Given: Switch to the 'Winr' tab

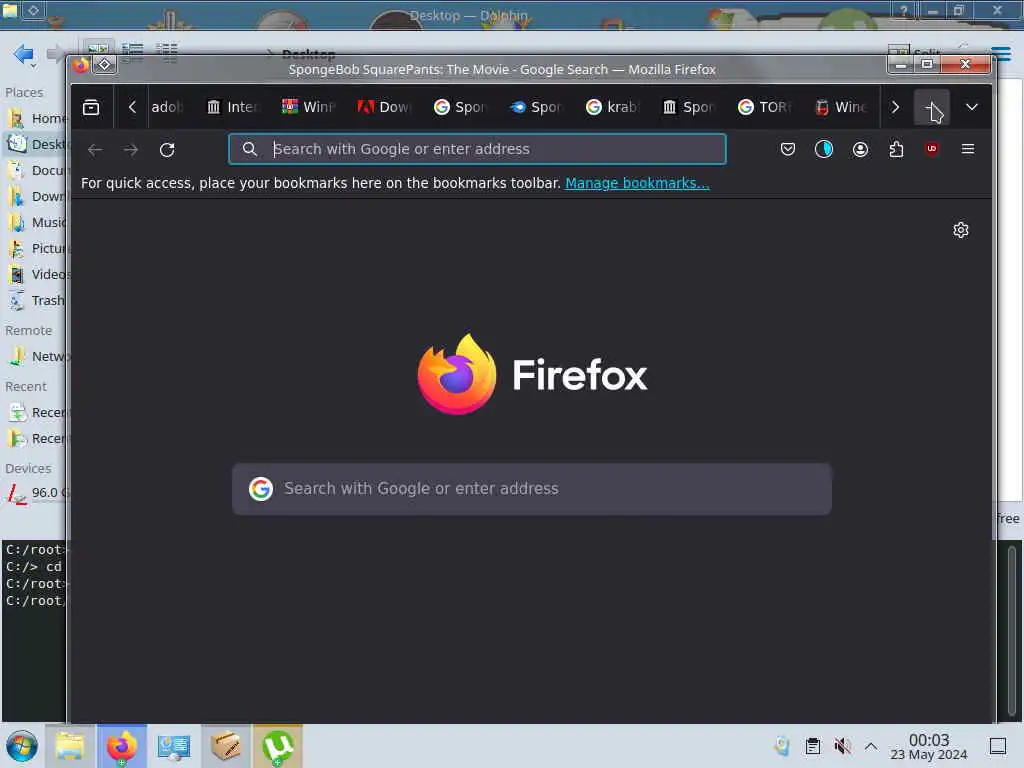Looking at the screenshot, I should tap(309, 107).
